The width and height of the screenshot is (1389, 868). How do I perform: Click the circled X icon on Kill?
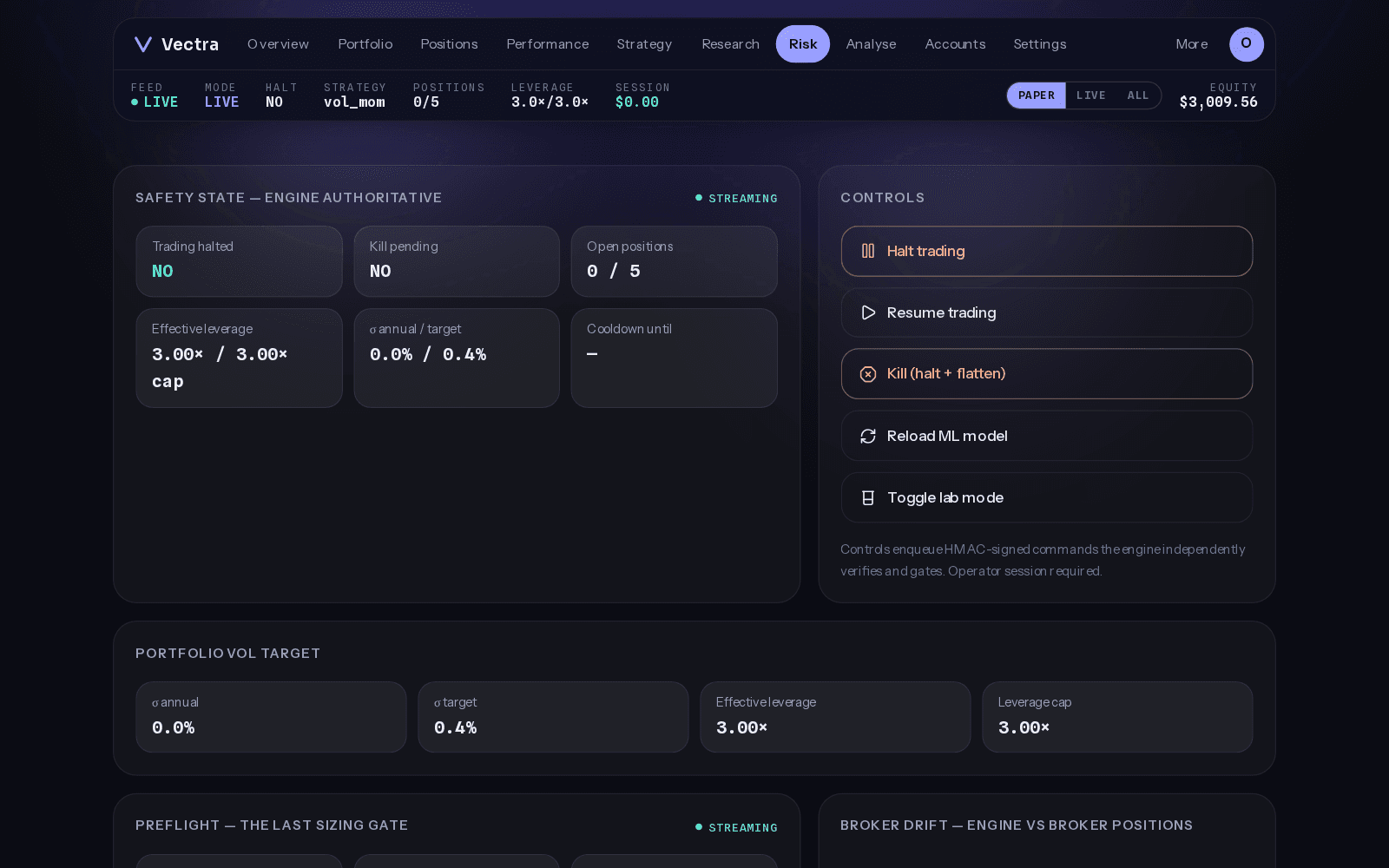click(x=868, y=374)
